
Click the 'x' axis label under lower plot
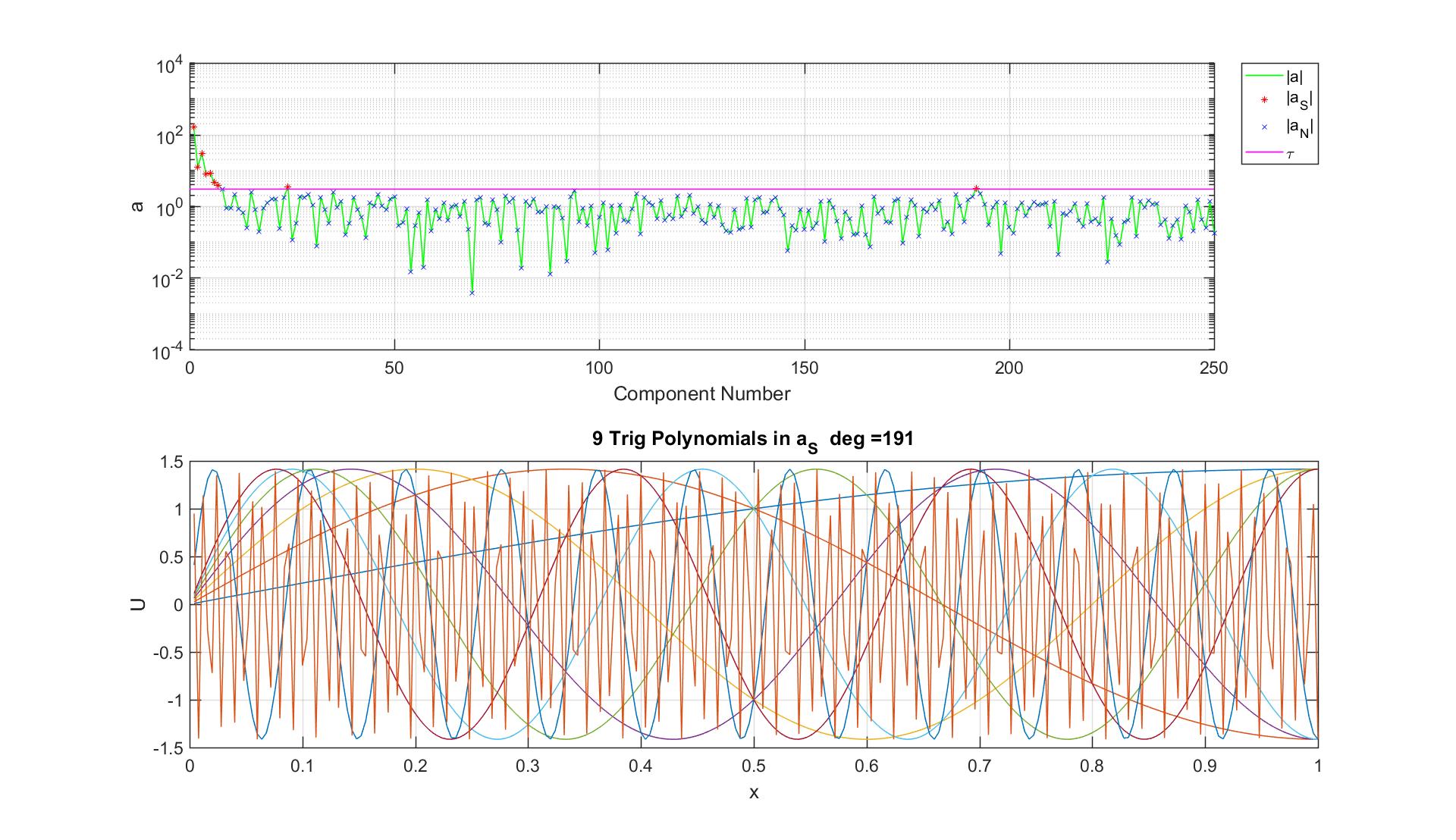coord(754,793)
